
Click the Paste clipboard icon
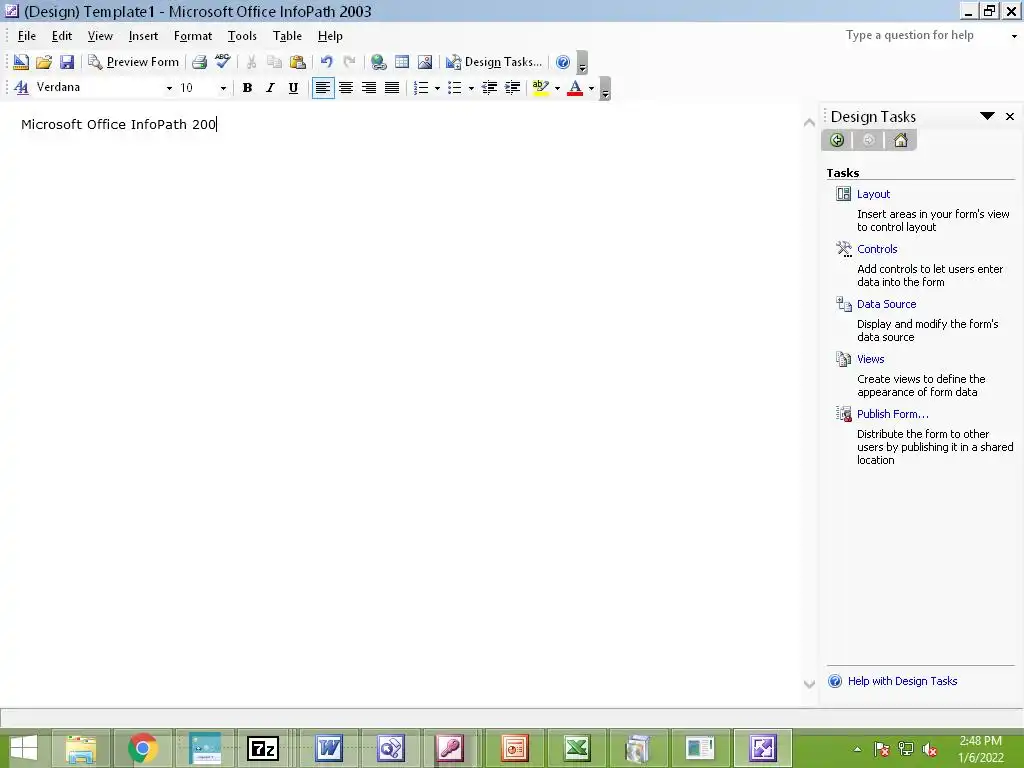coord(297,62)
